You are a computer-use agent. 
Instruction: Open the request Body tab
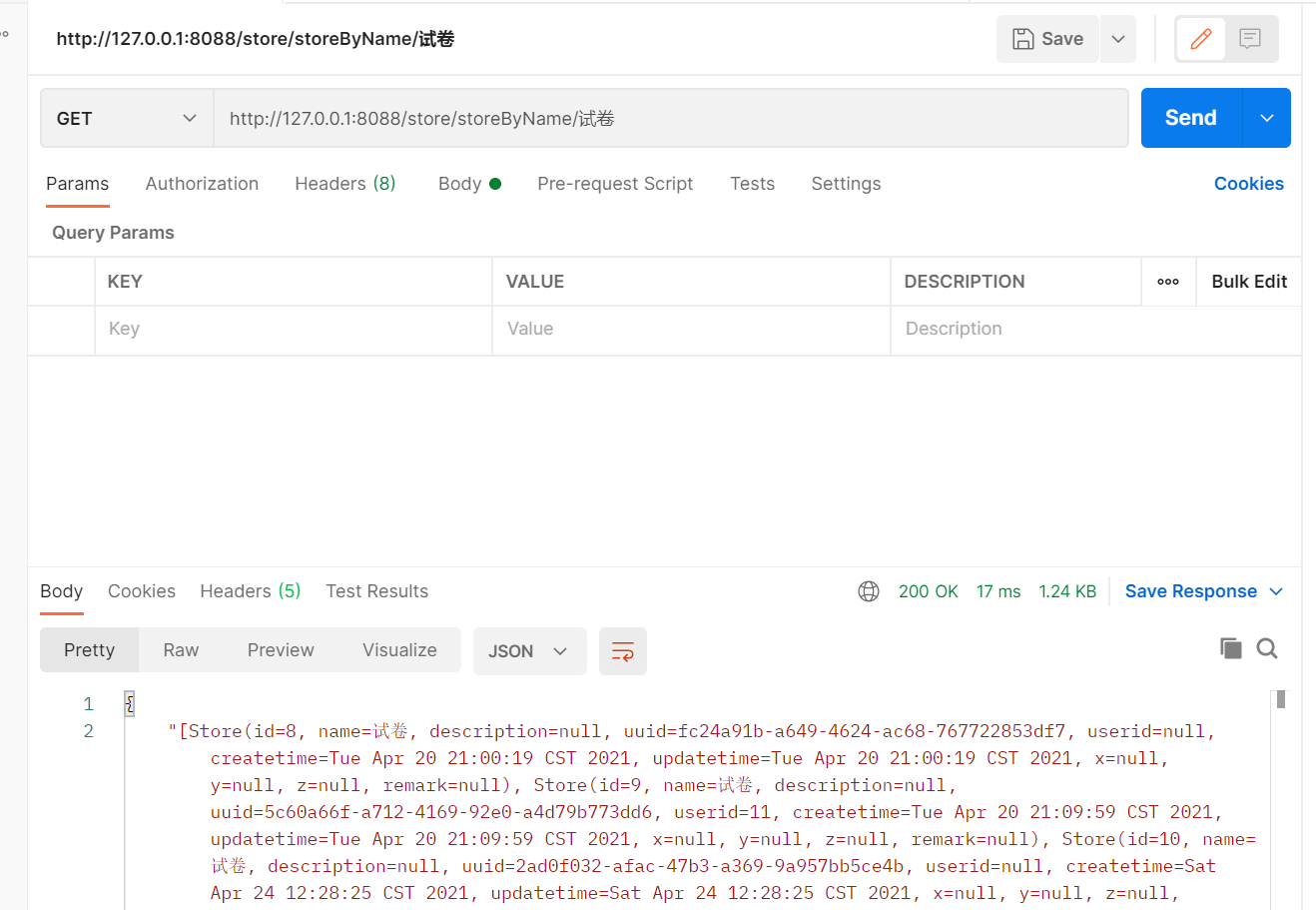[469, 184]
